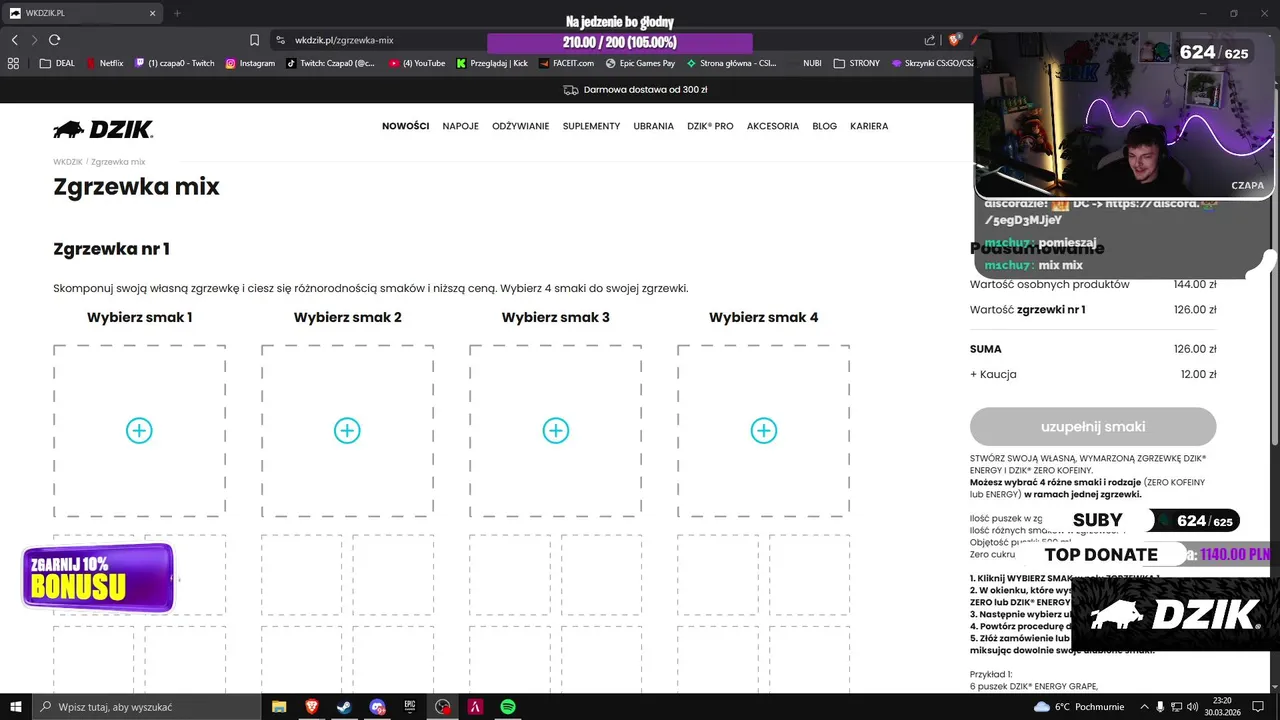Show hidden system tray icons
The image size is (1280, 720).
pos(1144,707)
